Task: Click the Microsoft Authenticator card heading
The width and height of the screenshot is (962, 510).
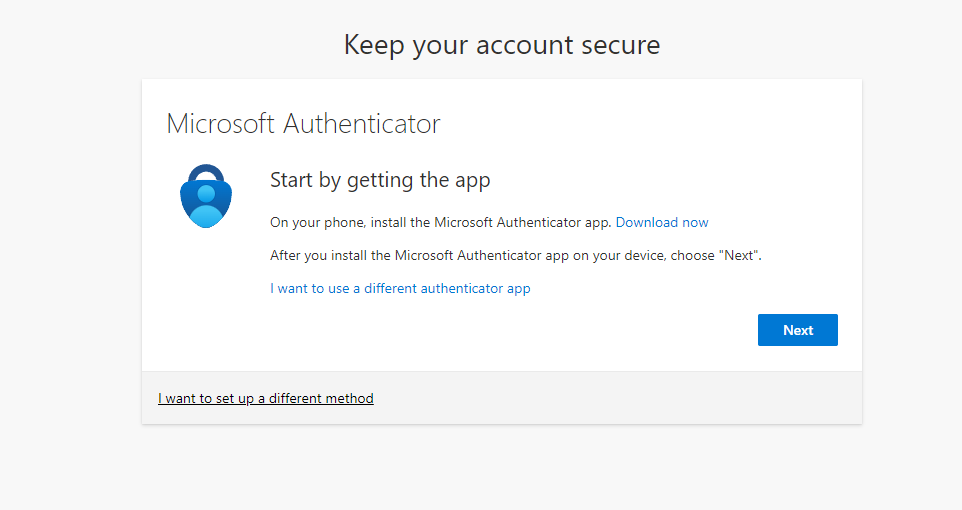Action: (x=303, y=124)
